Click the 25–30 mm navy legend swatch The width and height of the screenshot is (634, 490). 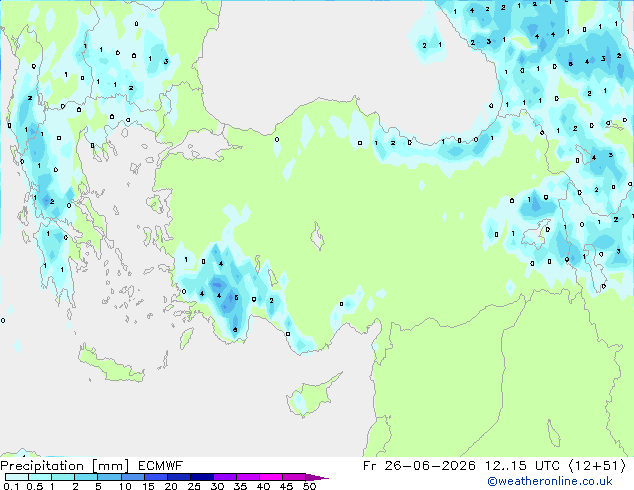click(x=201, y=477)
